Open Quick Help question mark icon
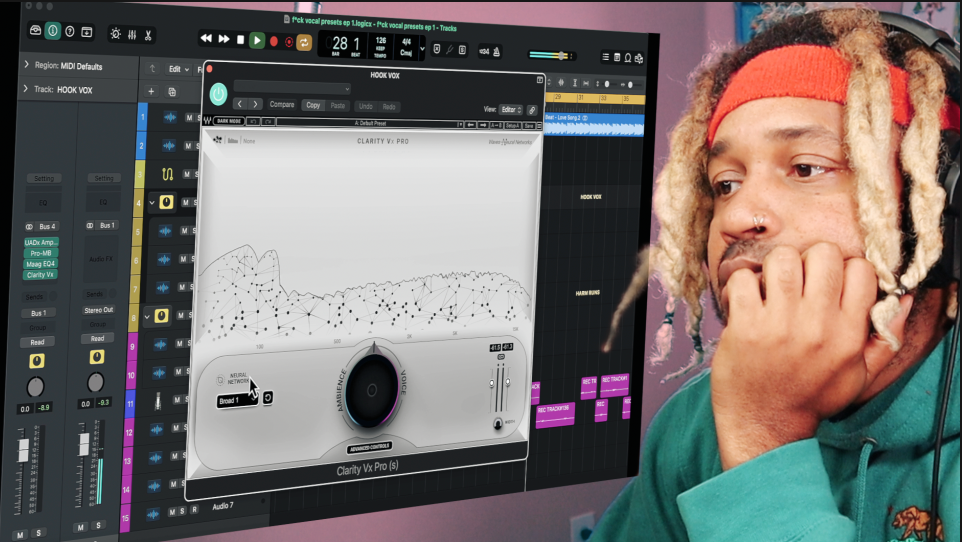Viewport: 962px width, 542px height. click(70, 31)
